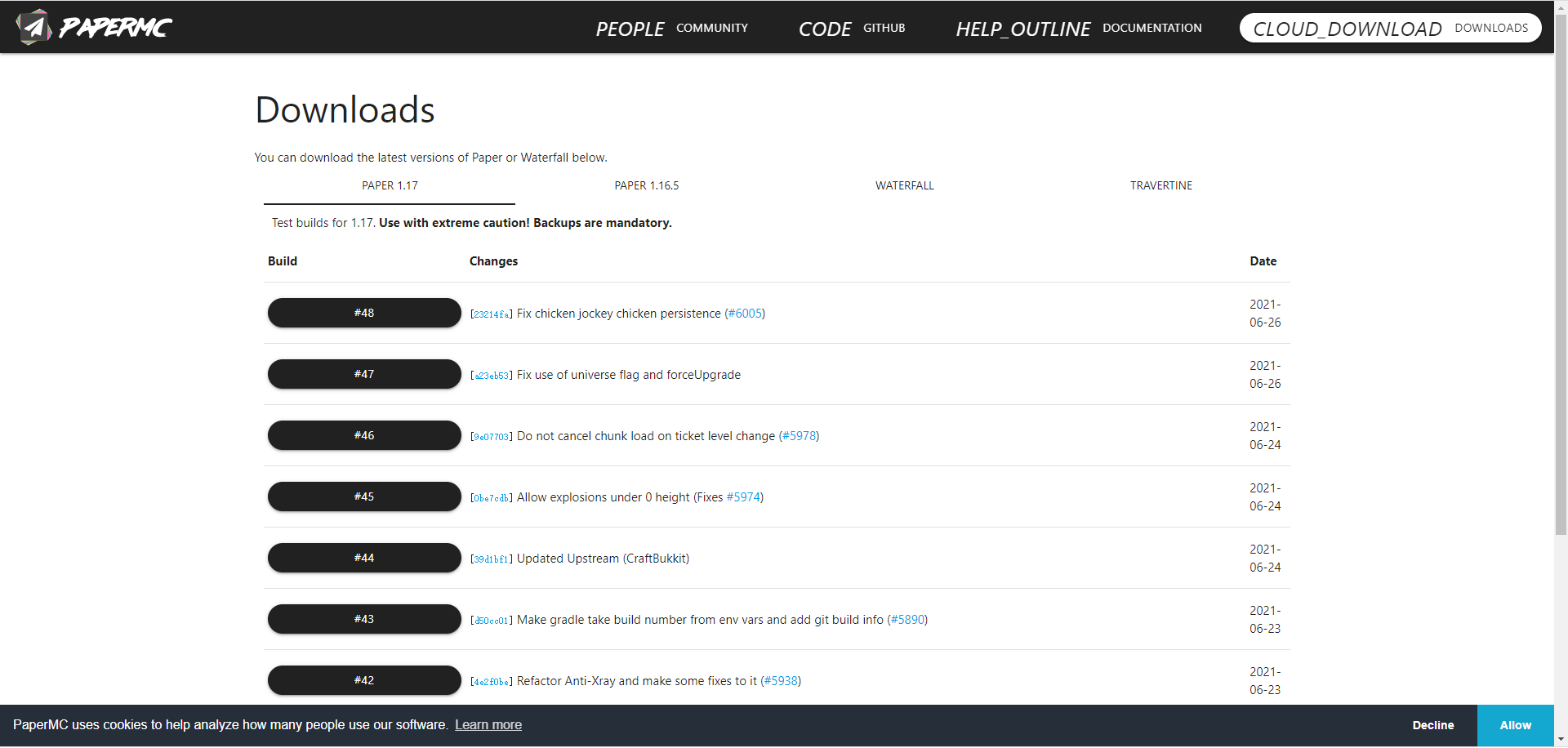Click the "Use with extreme caution!" warning text
Viewport: 1568px width, 748px height.
[525, 223]
